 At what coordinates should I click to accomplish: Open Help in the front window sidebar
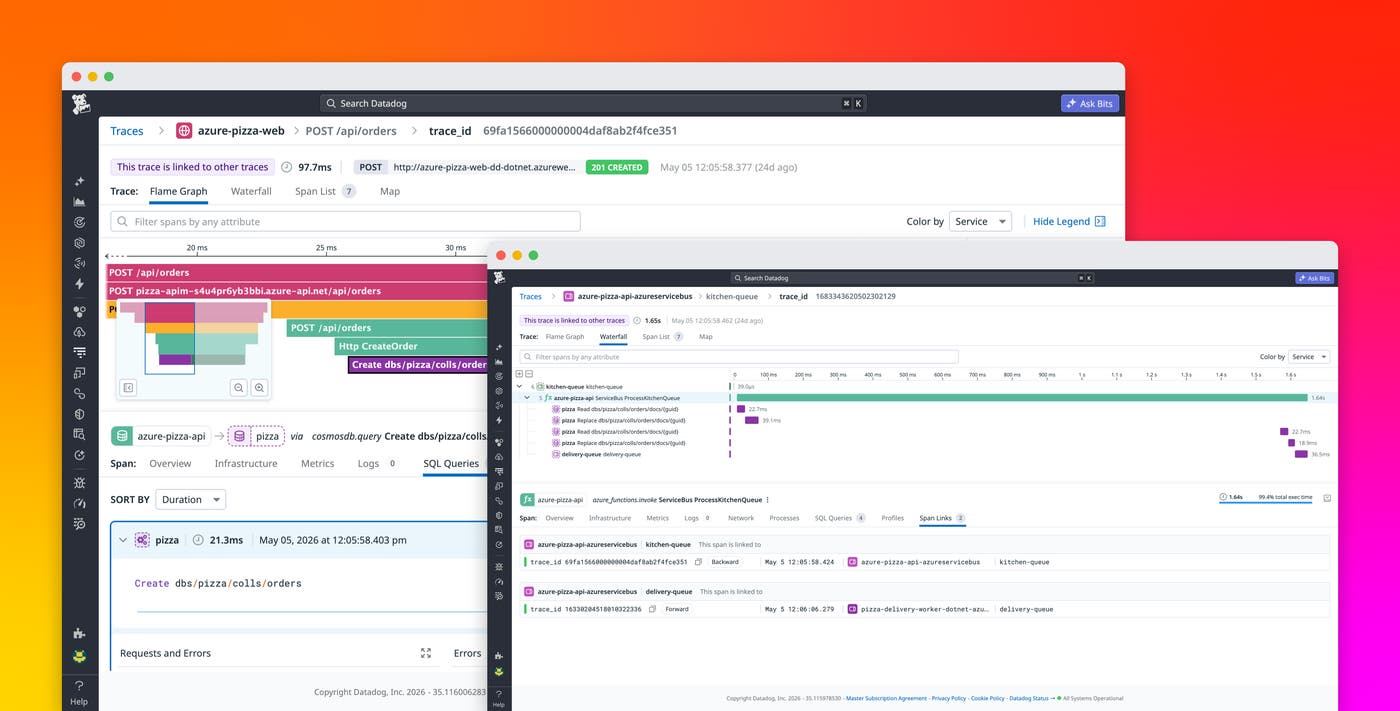(499, 698)
